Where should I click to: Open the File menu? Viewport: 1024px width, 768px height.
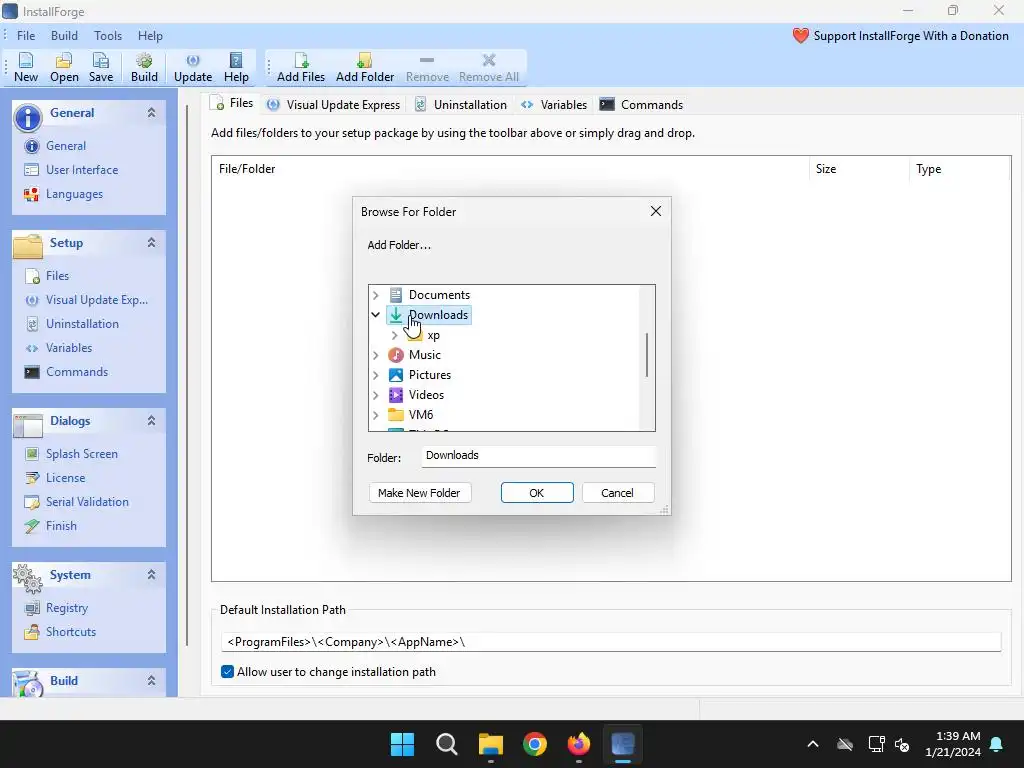[26, 36]
